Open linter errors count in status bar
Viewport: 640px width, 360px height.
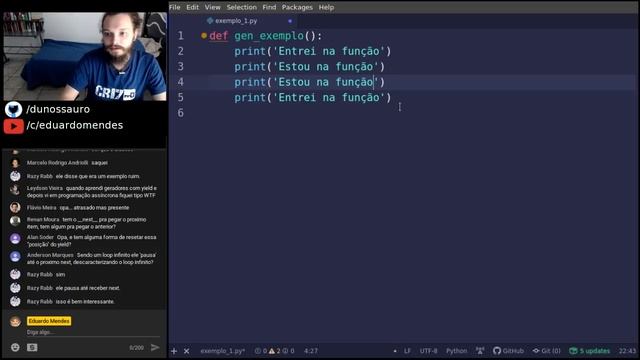[x=261, y=351]
